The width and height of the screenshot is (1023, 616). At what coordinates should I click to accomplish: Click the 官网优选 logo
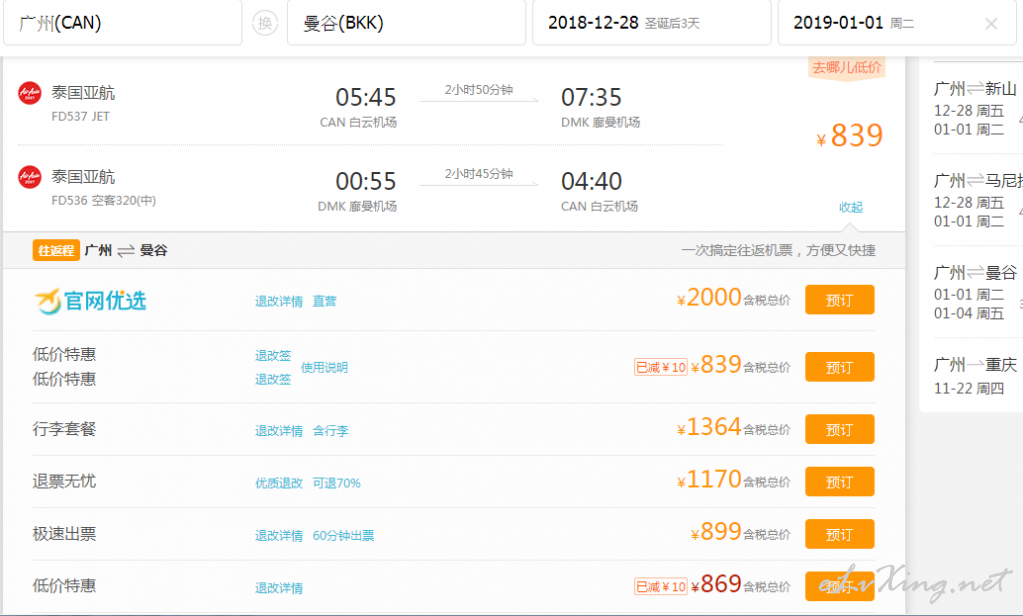90,301
